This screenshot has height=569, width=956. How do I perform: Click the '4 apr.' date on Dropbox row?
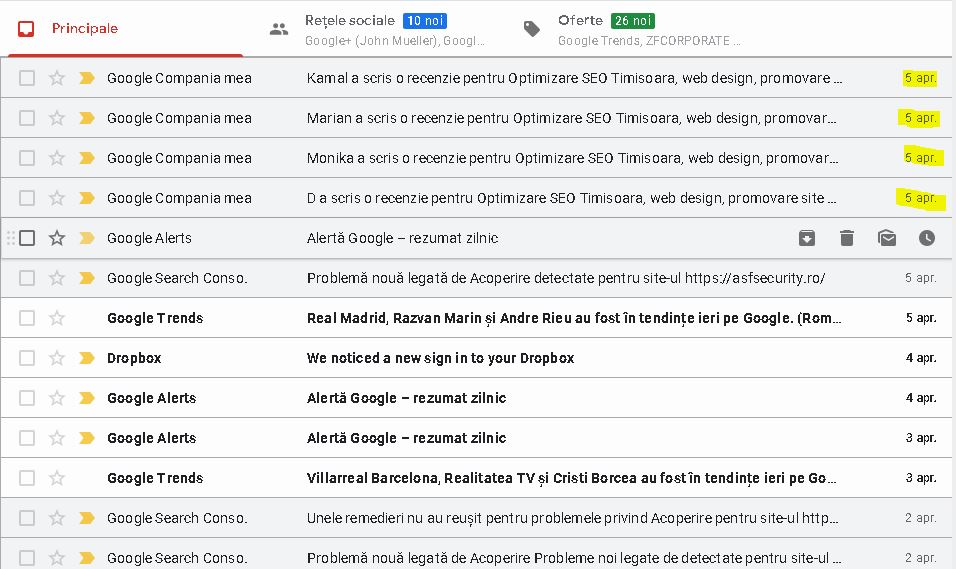pos(921,358)
